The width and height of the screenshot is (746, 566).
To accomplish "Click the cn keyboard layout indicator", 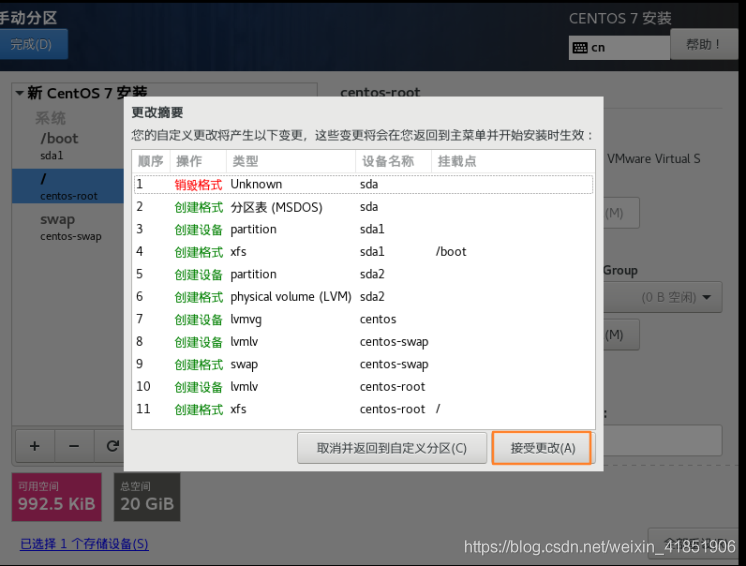I will (x=619, y=48).
